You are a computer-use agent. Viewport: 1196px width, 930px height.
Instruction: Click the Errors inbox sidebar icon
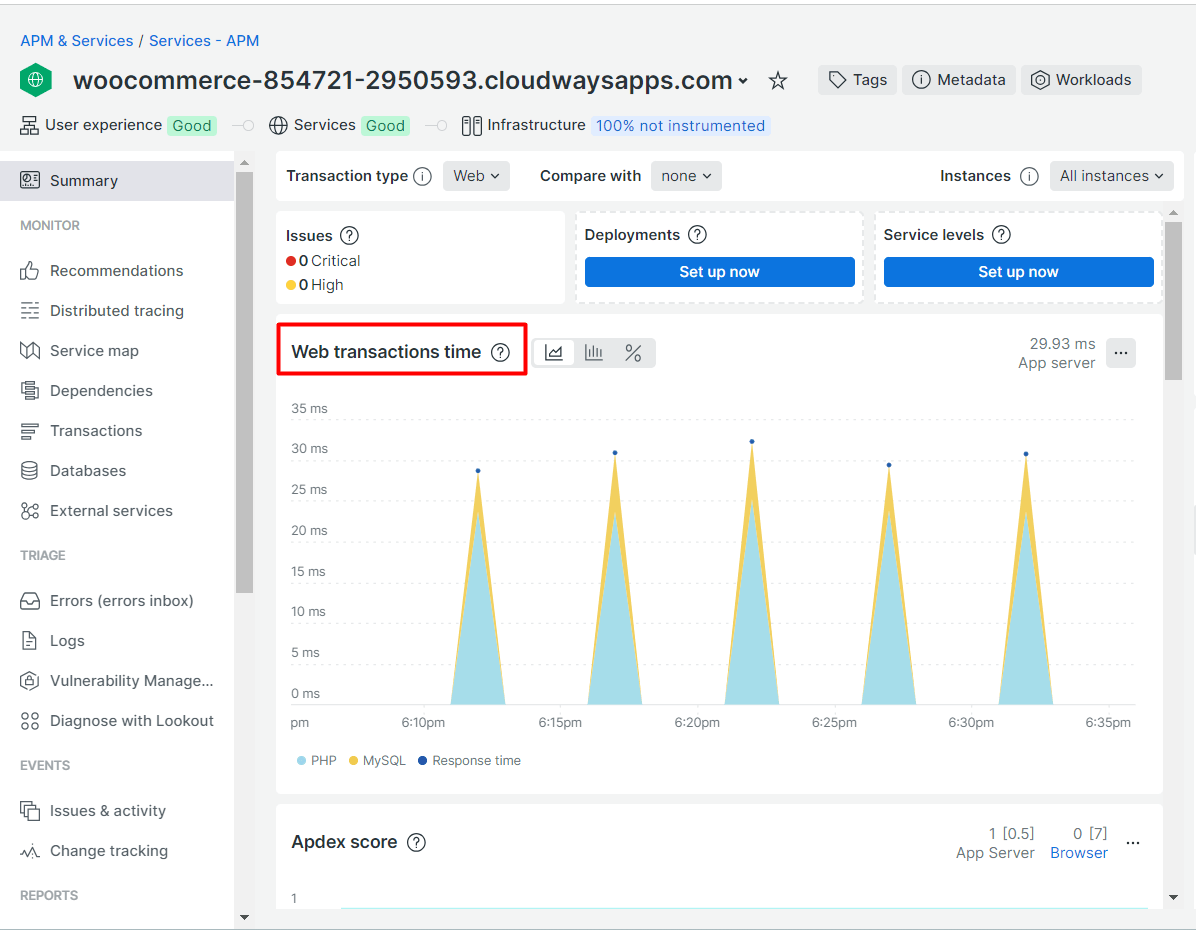coord(29,601)
